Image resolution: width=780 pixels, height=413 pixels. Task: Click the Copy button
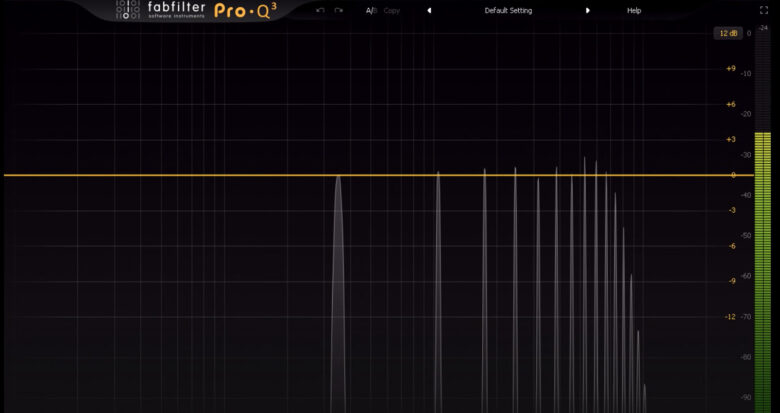pyautogui.click(x=391, y=10)
